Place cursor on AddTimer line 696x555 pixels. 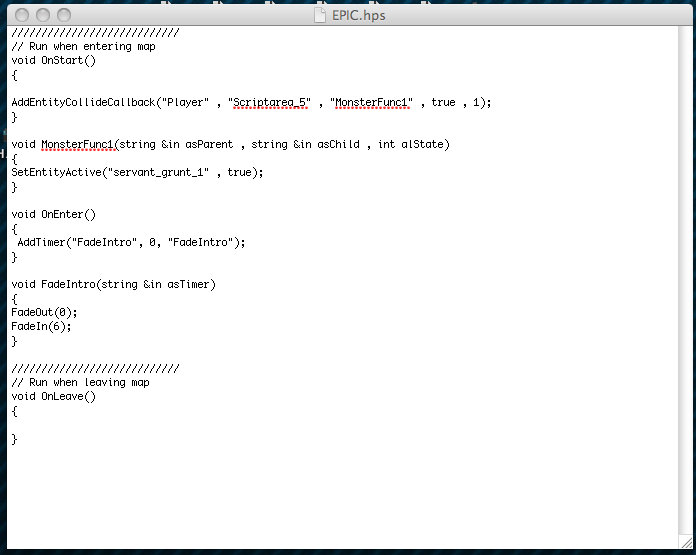[131, 242]
